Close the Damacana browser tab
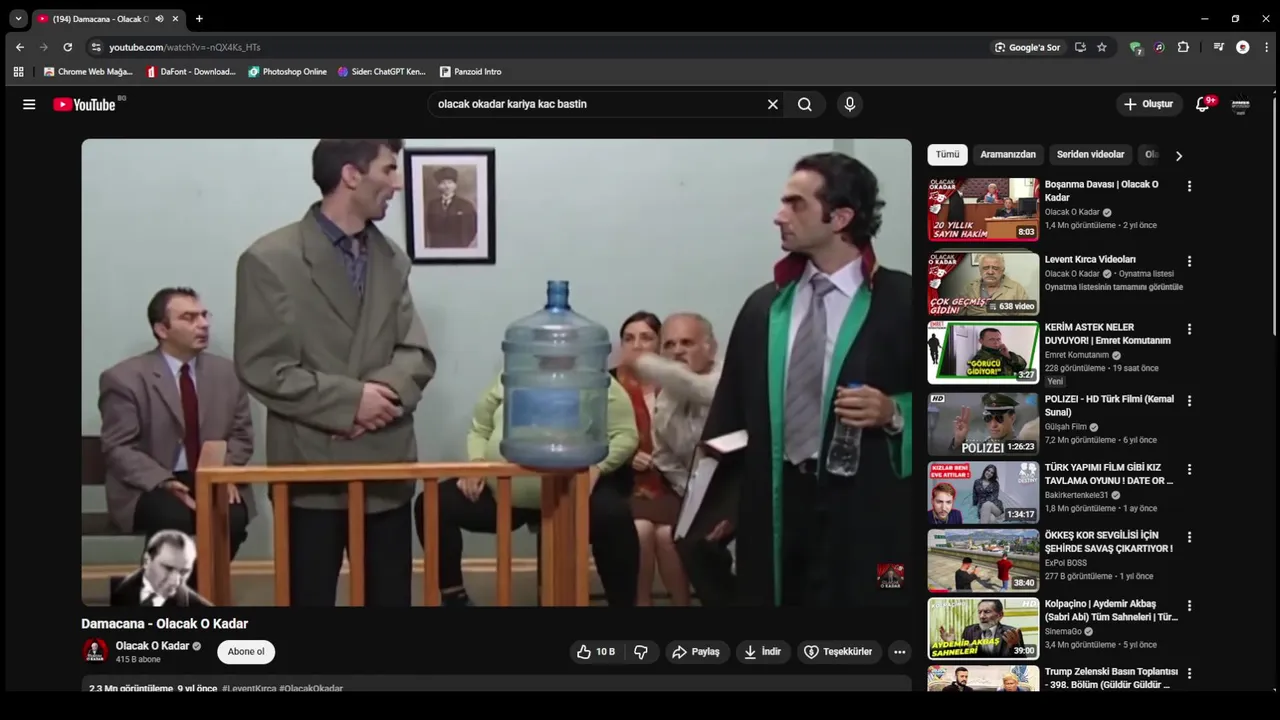The image size is (1280, 720). coord(176,18)
